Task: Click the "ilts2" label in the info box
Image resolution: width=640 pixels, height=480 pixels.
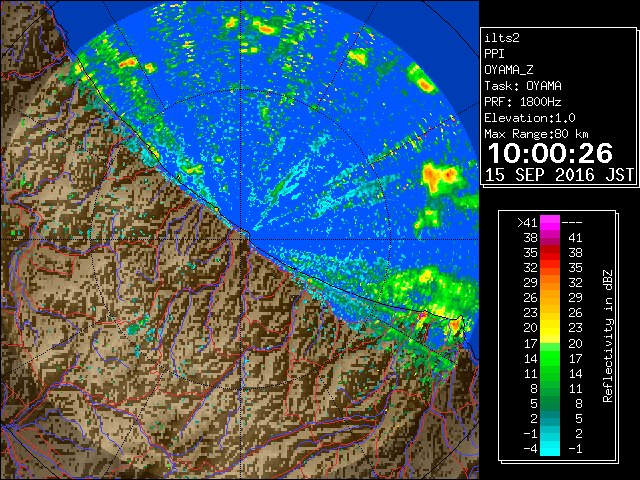Action: pyautogui.click(x=502, y=38)
